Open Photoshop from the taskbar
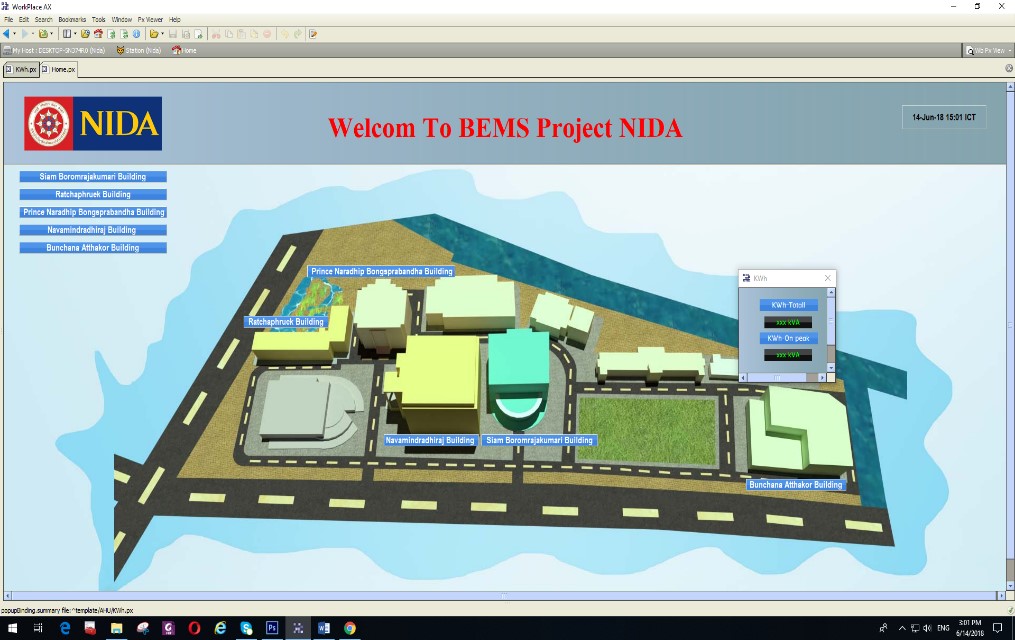 272,628
